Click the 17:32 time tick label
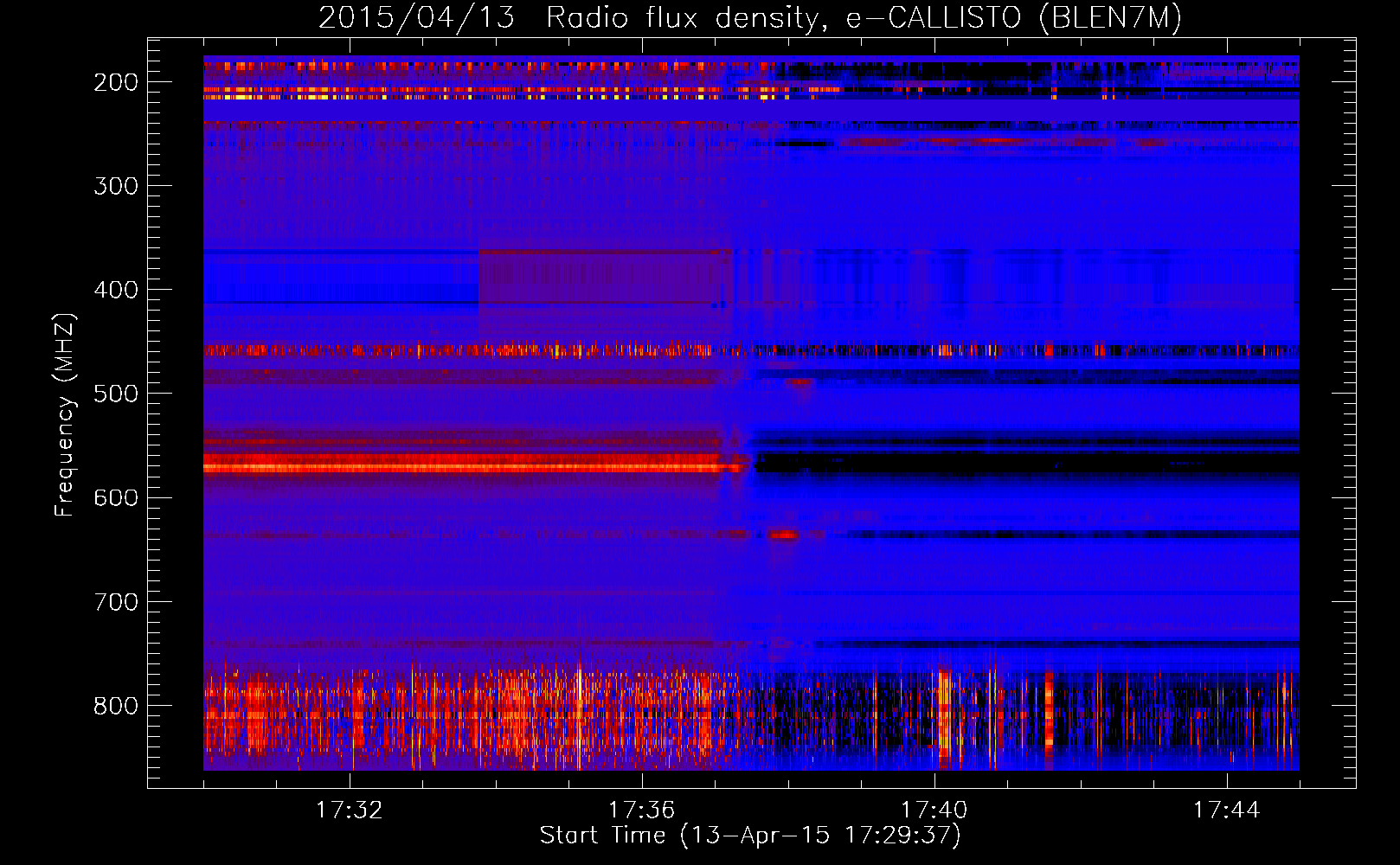Viewport: 1400px width, 865px height. 350,811
